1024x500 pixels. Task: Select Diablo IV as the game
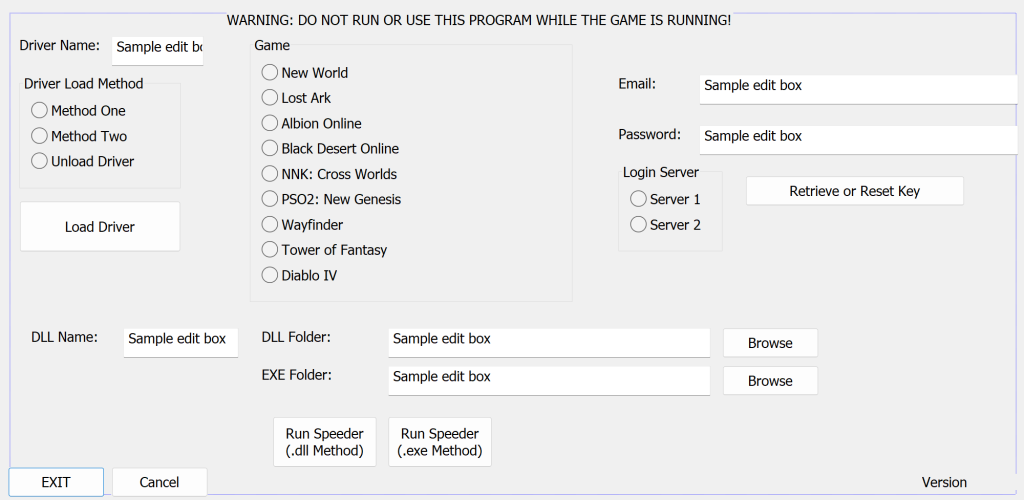tap(300, 275)
